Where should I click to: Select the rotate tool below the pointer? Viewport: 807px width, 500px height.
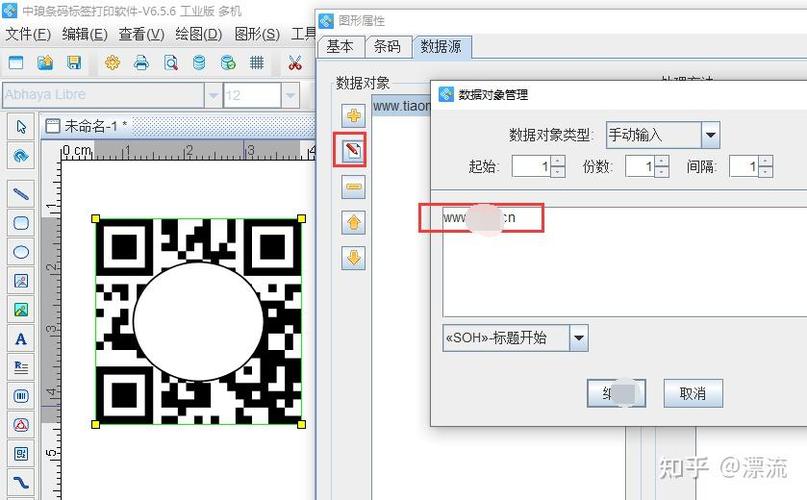(x=21, y=155)
